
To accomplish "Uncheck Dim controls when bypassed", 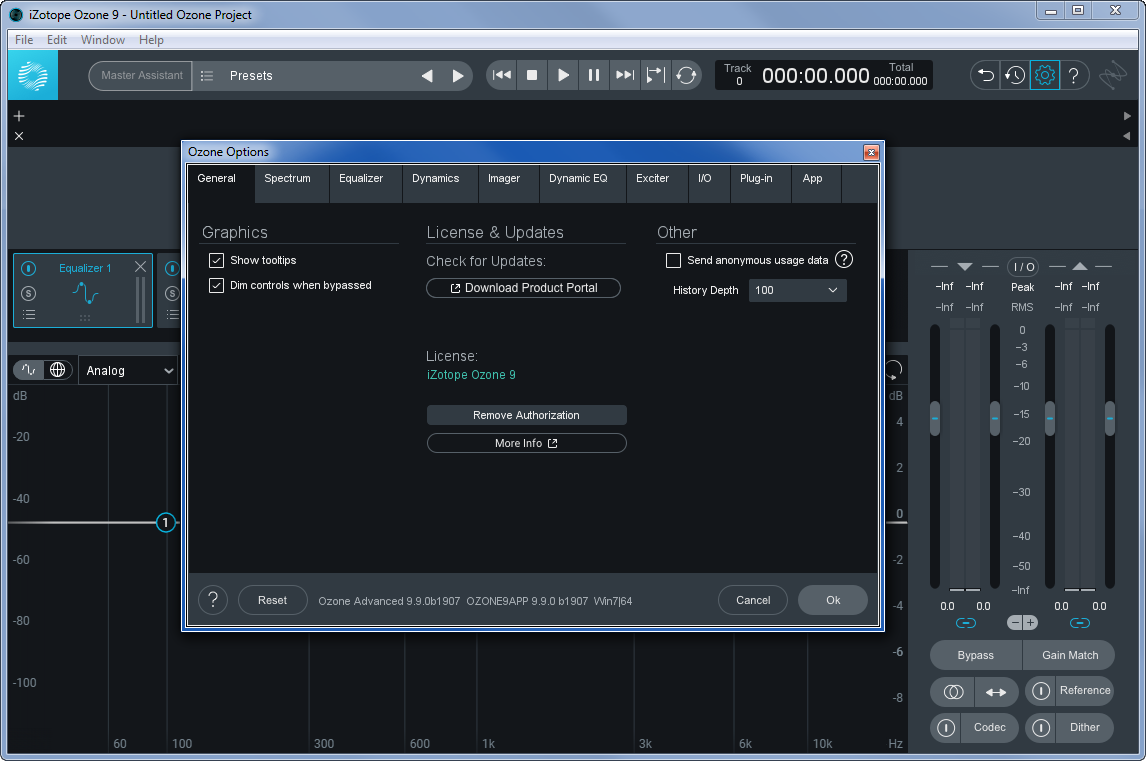I will pyautogui.click(x=216, y=285).
